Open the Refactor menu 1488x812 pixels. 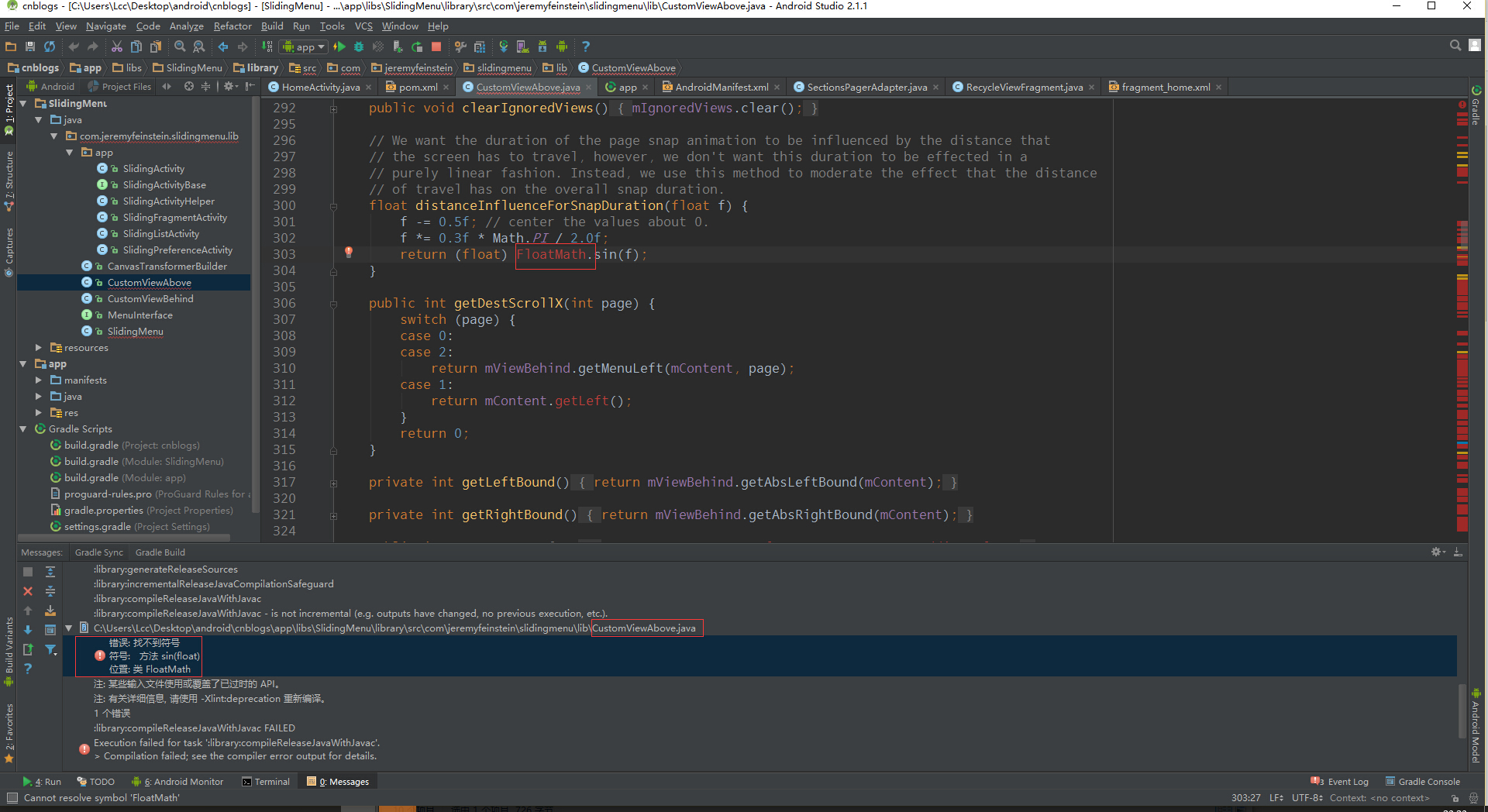(232, 26)
